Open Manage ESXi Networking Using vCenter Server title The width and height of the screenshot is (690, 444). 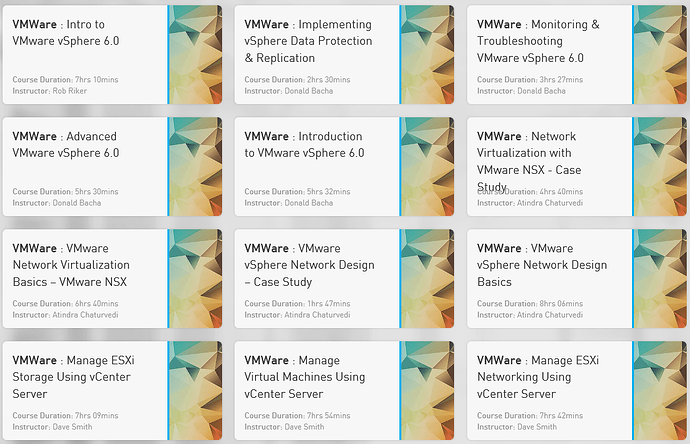538,377
